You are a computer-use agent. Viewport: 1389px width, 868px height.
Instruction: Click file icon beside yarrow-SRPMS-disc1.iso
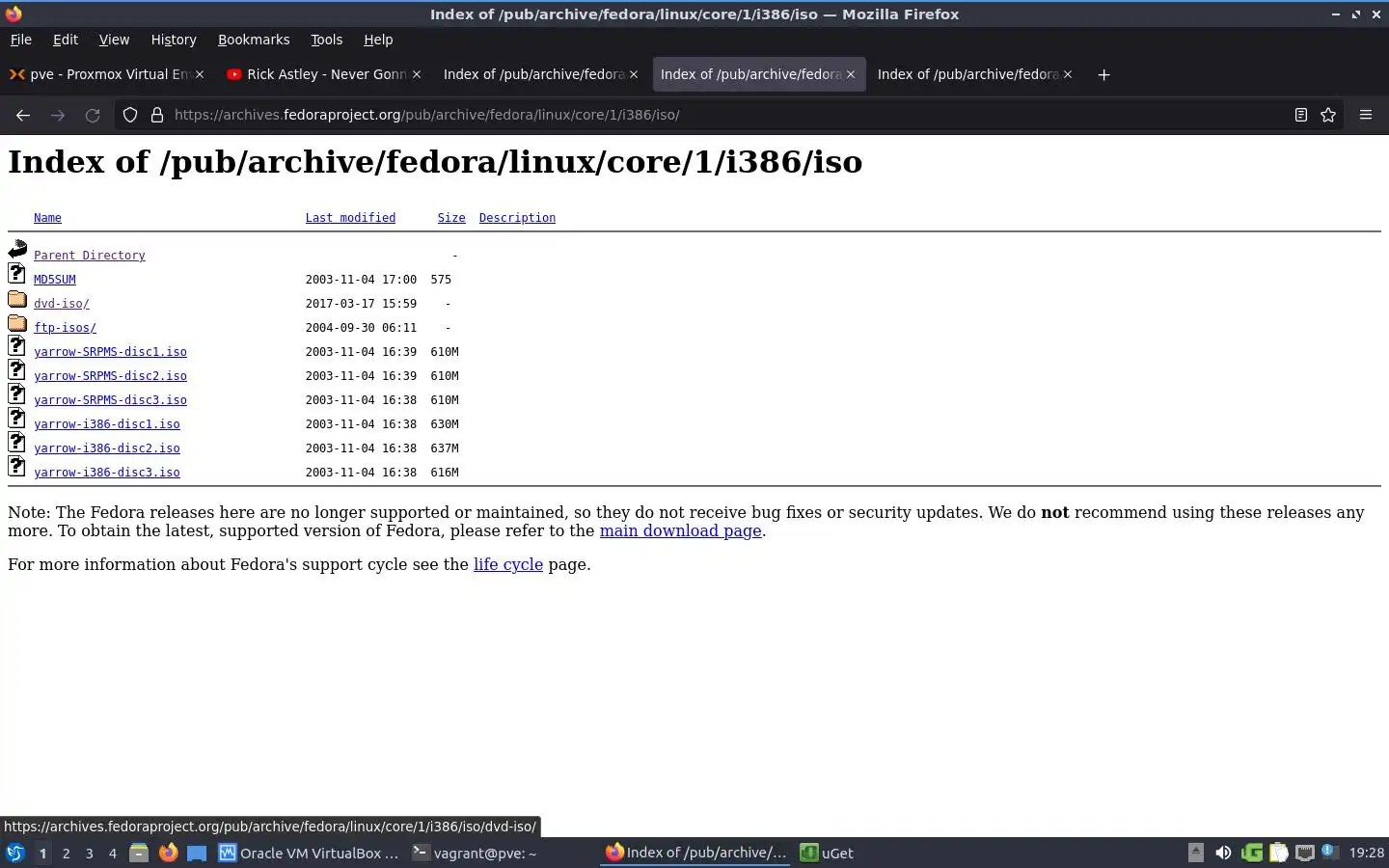(x=17, y=346)
